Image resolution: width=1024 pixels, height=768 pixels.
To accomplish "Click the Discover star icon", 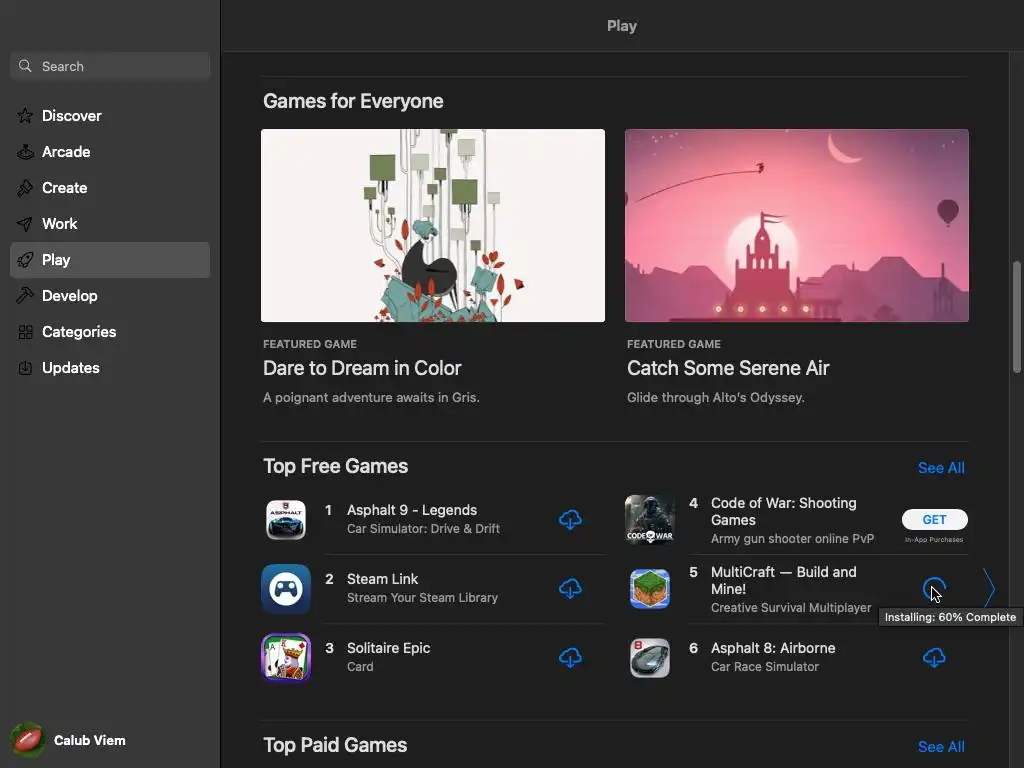I will pyautogui.click(x=25, y=116).
